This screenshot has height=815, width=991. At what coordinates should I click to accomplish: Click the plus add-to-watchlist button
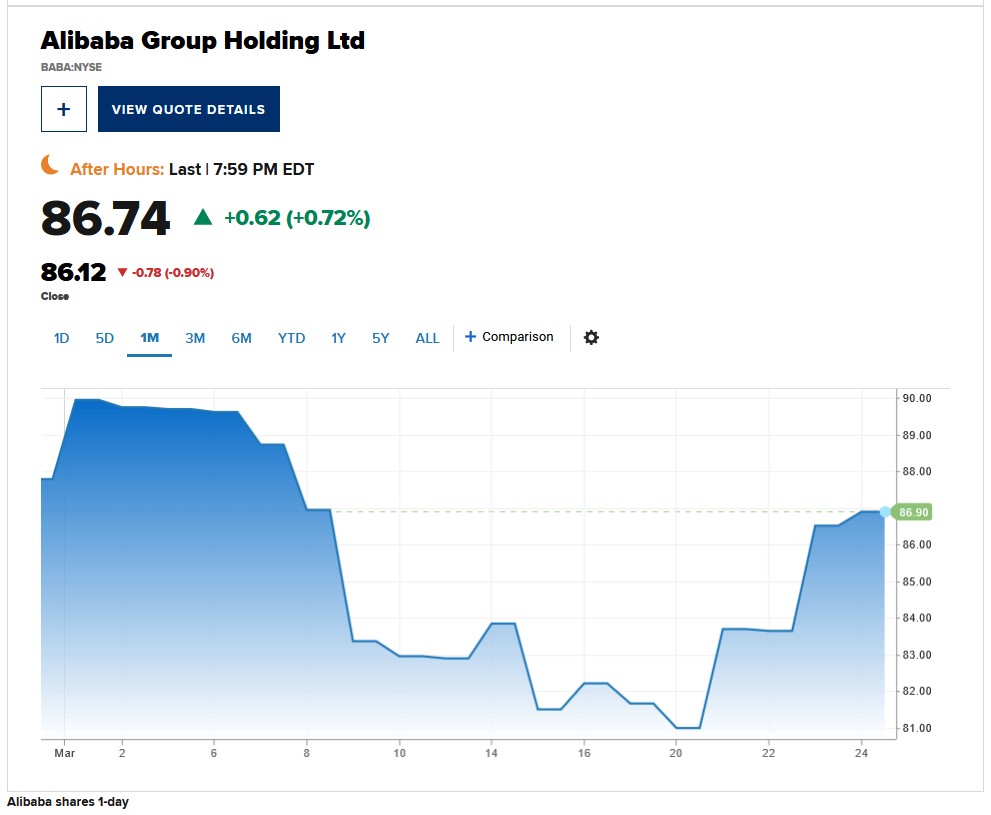pyautogui.click(x=64, y=109)
